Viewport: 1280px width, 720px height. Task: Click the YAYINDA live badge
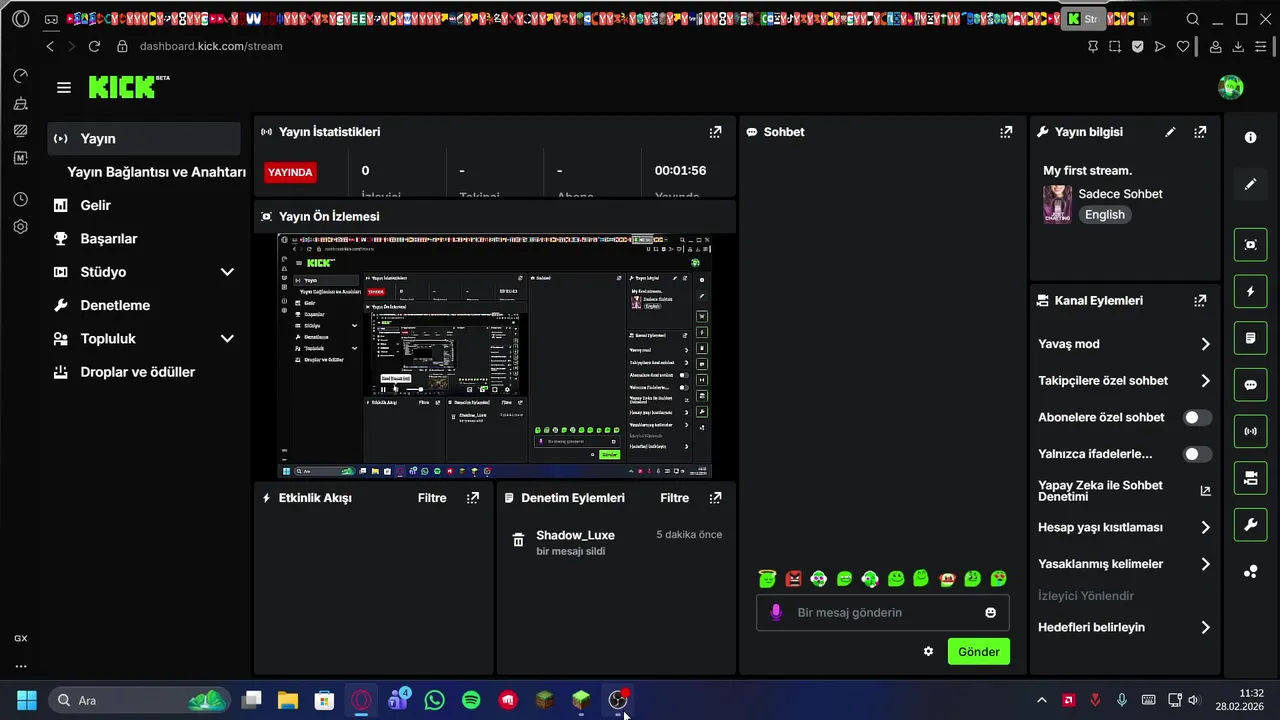pyautogui.click(x=290, y=172)
